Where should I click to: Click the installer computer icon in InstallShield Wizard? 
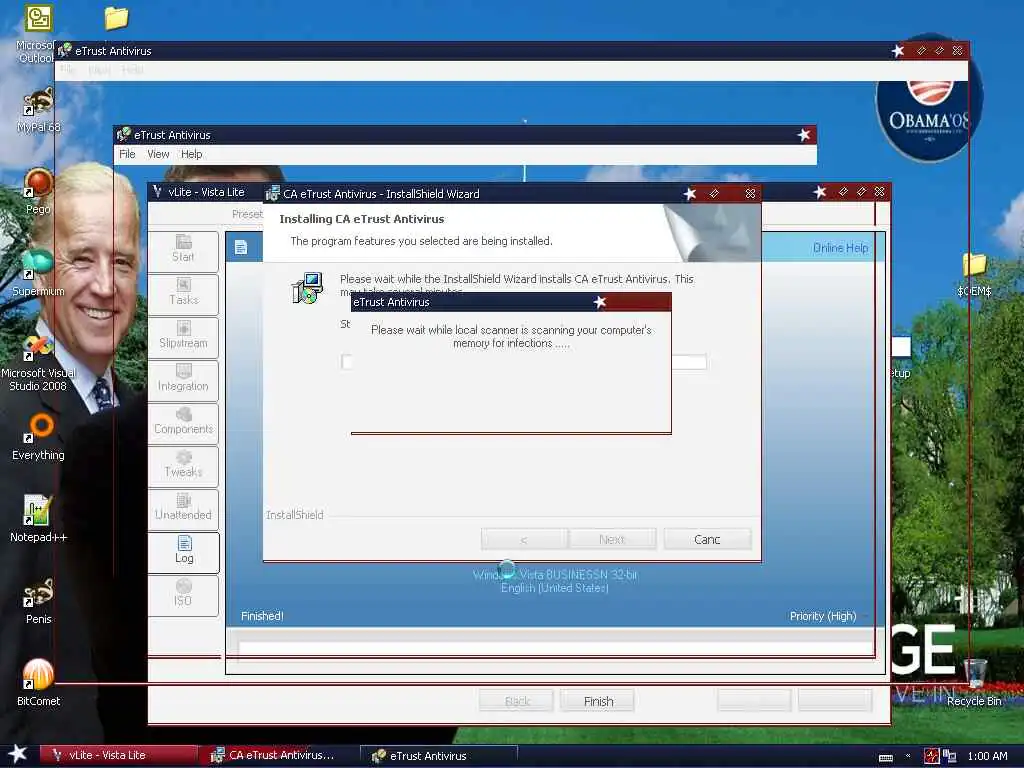pyautogui.click(x=307, y=288)
